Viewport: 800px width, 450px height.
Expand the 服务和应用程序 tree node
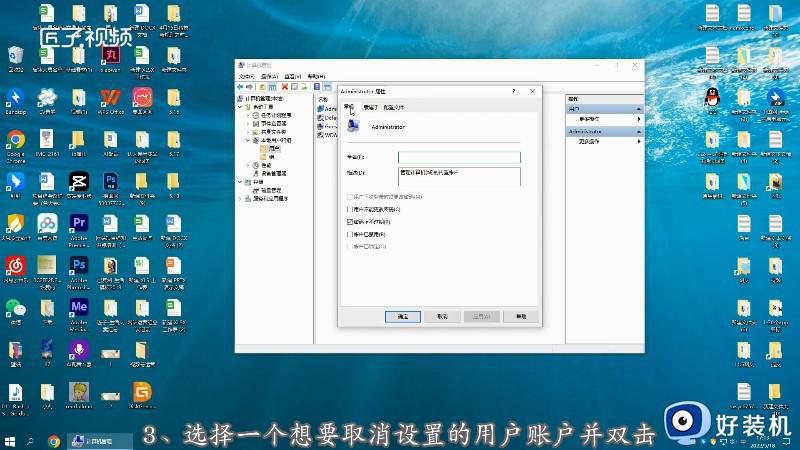(240, 198)
